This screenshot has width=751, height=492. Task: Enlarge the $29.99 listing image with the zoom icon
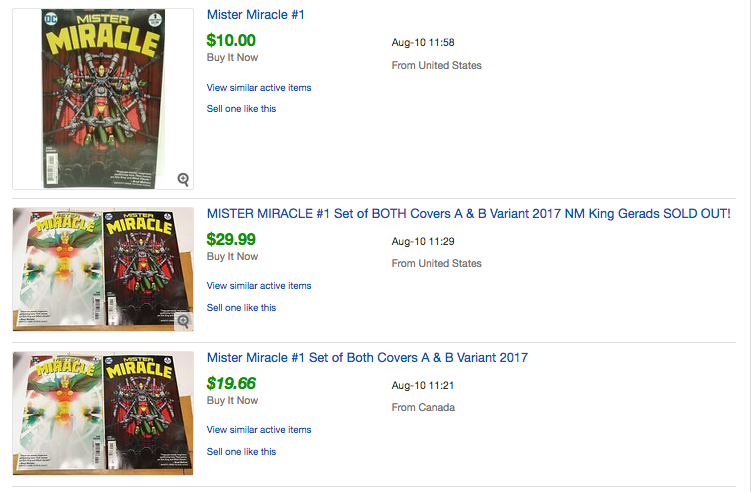coord(183,321)
